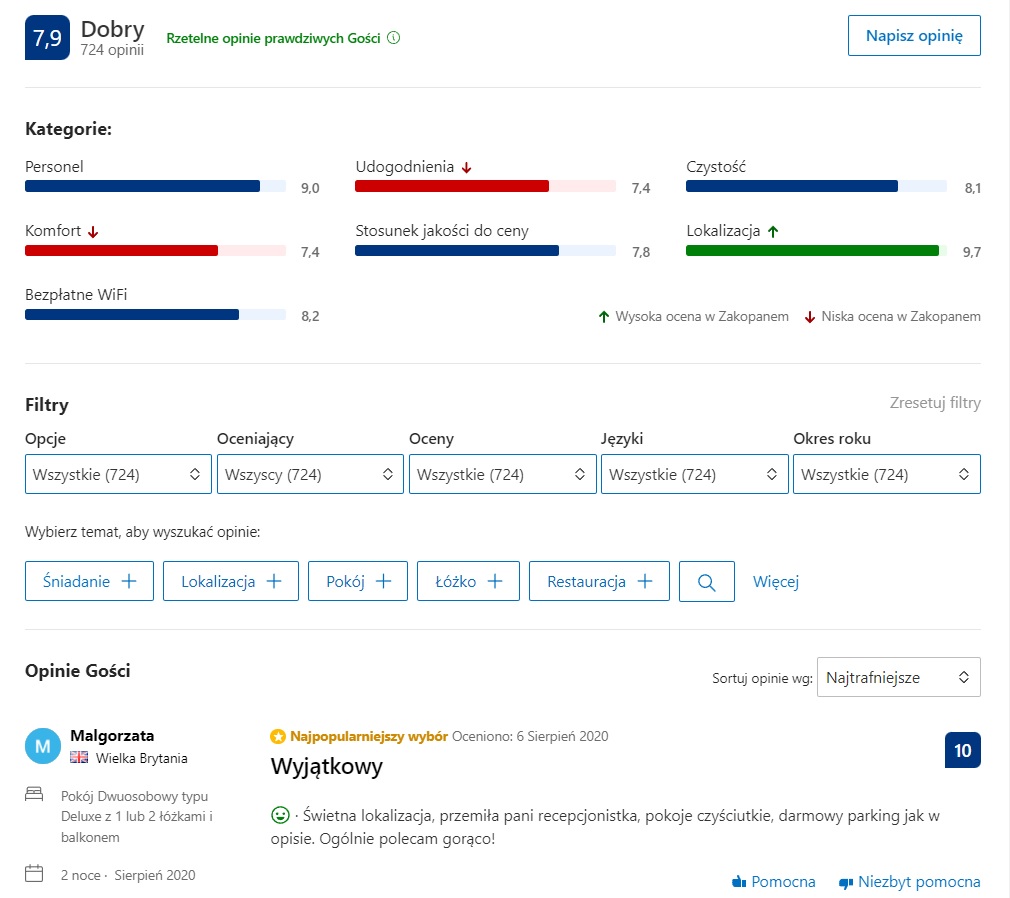1010x898 pixels.
Task: Click the Napisz opinię button
Action: pos(913,35)
